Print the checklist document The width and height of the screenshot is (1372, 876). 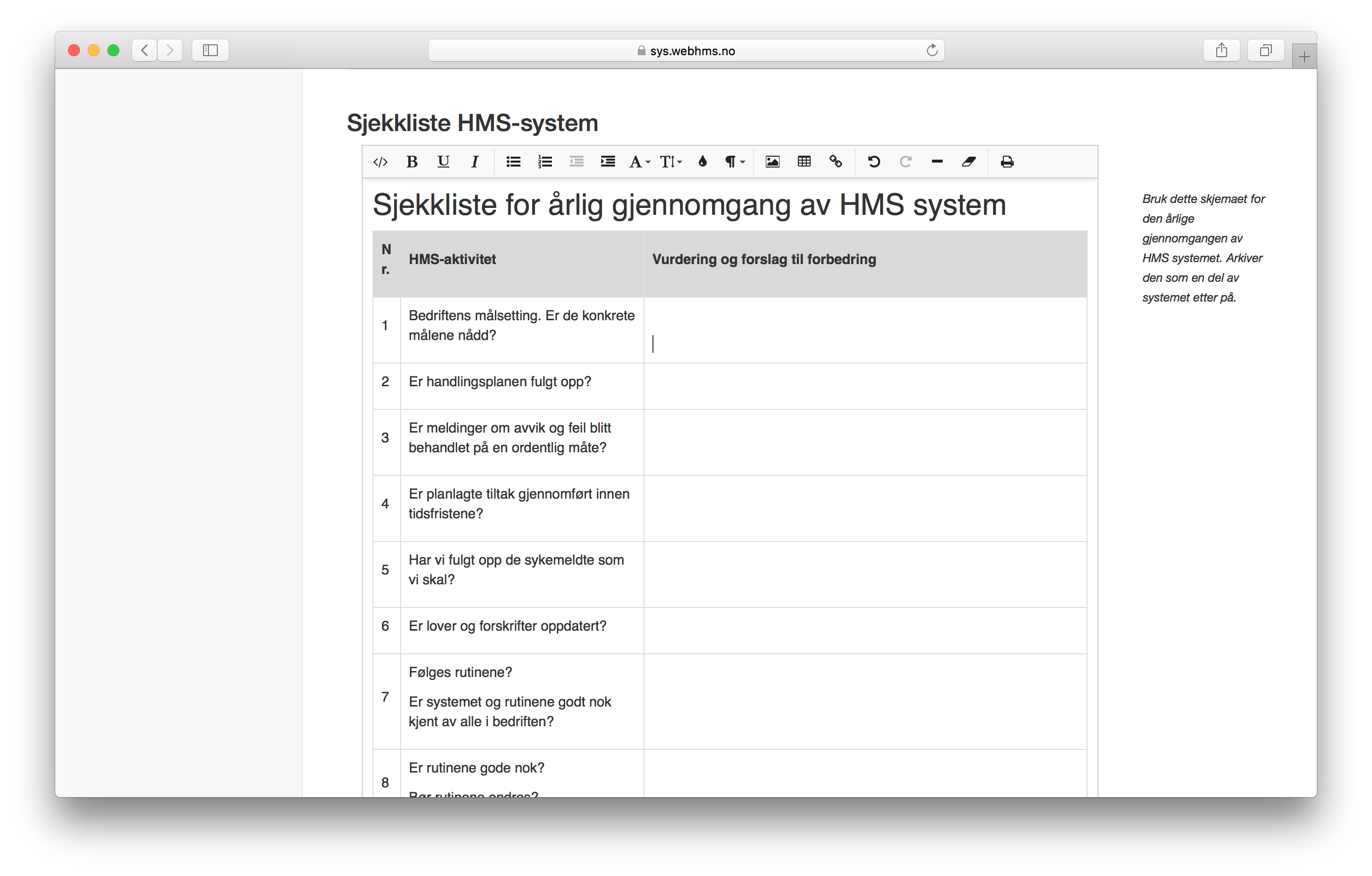pyautogui.click(x=1007, y=162)
